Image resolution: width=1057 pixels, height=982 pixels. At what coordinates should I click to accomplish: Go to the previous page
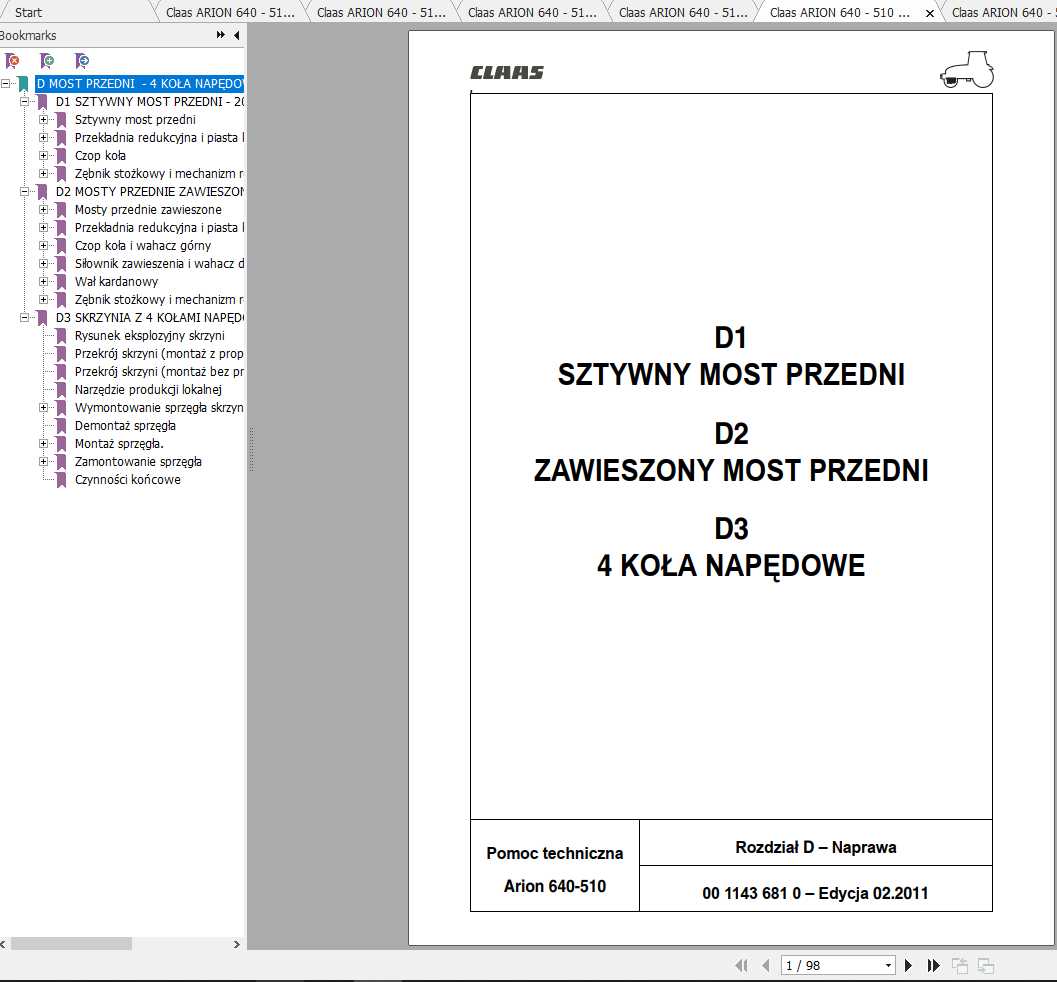(x=766, y=965)
